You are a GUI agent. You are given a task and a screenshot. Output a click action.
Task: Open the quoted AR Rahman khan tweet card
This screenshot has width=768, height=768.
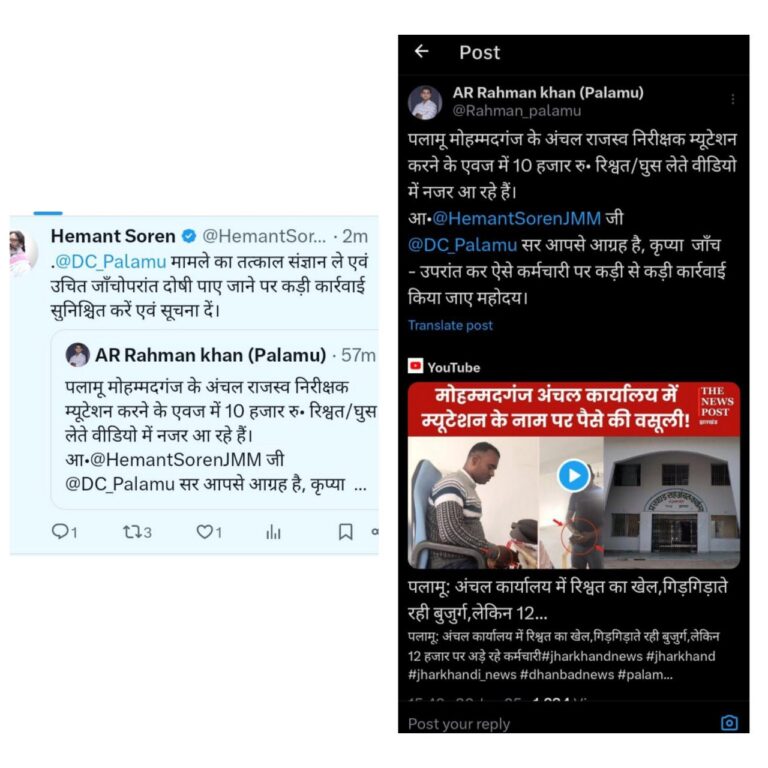(216, 420)
